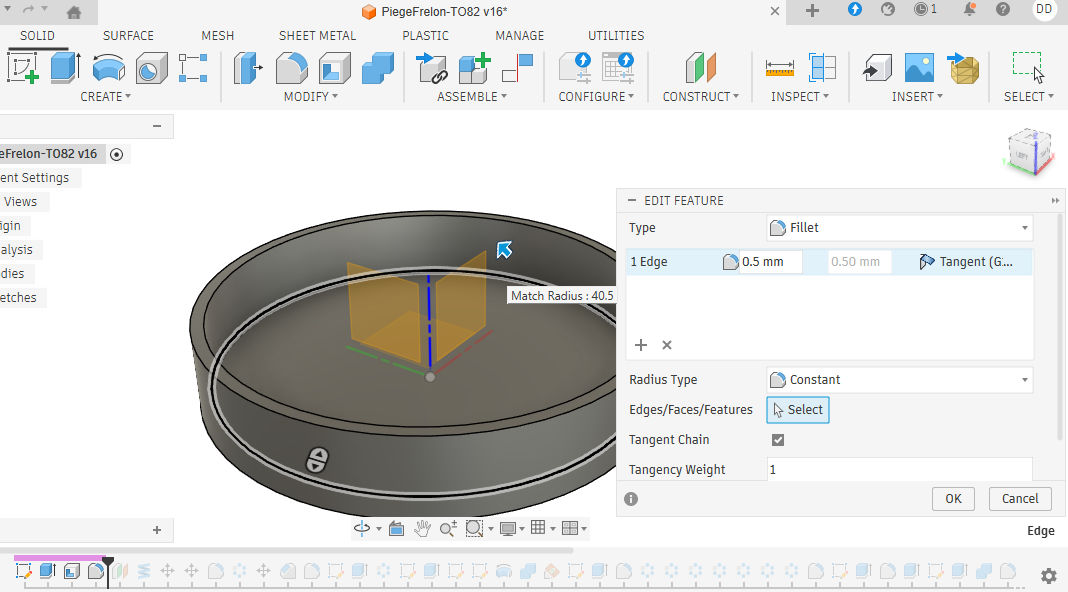The image size is (1068, 592).
Task: Open the Type dropdown showing Fillet
Action: (898, 228)
